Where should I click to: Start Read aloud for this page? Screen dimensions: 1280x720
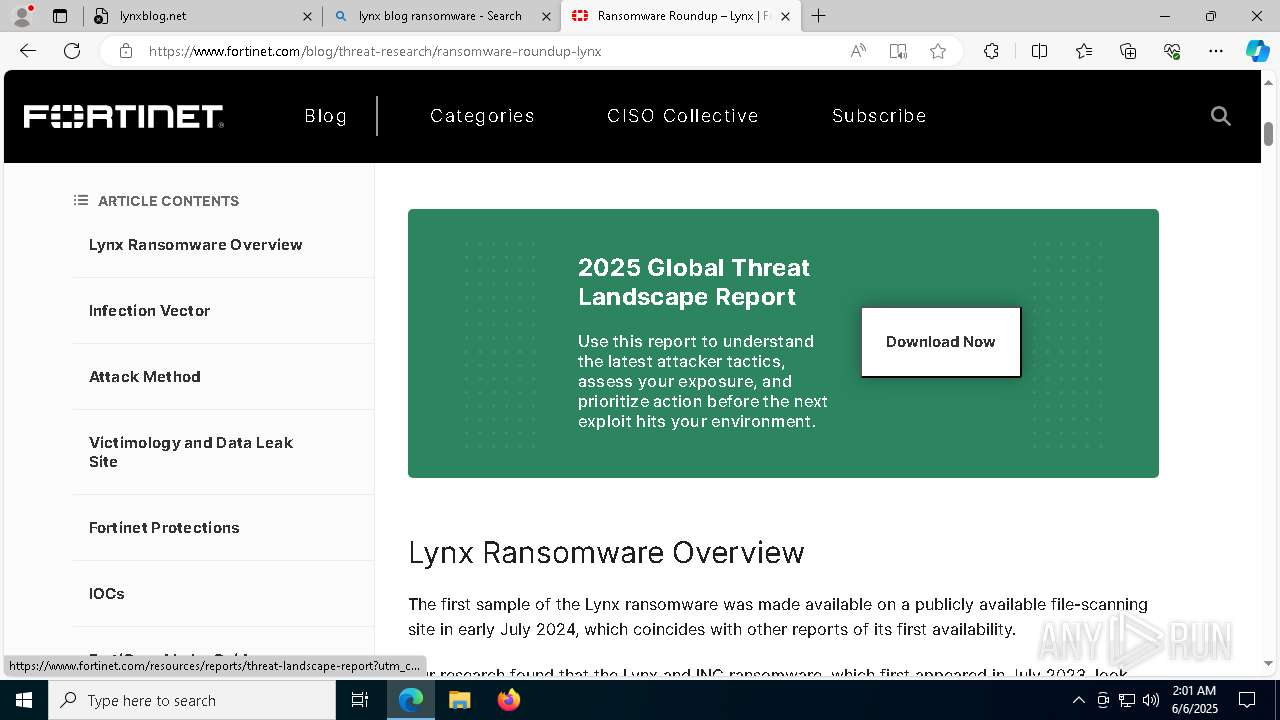pos(858,51)
